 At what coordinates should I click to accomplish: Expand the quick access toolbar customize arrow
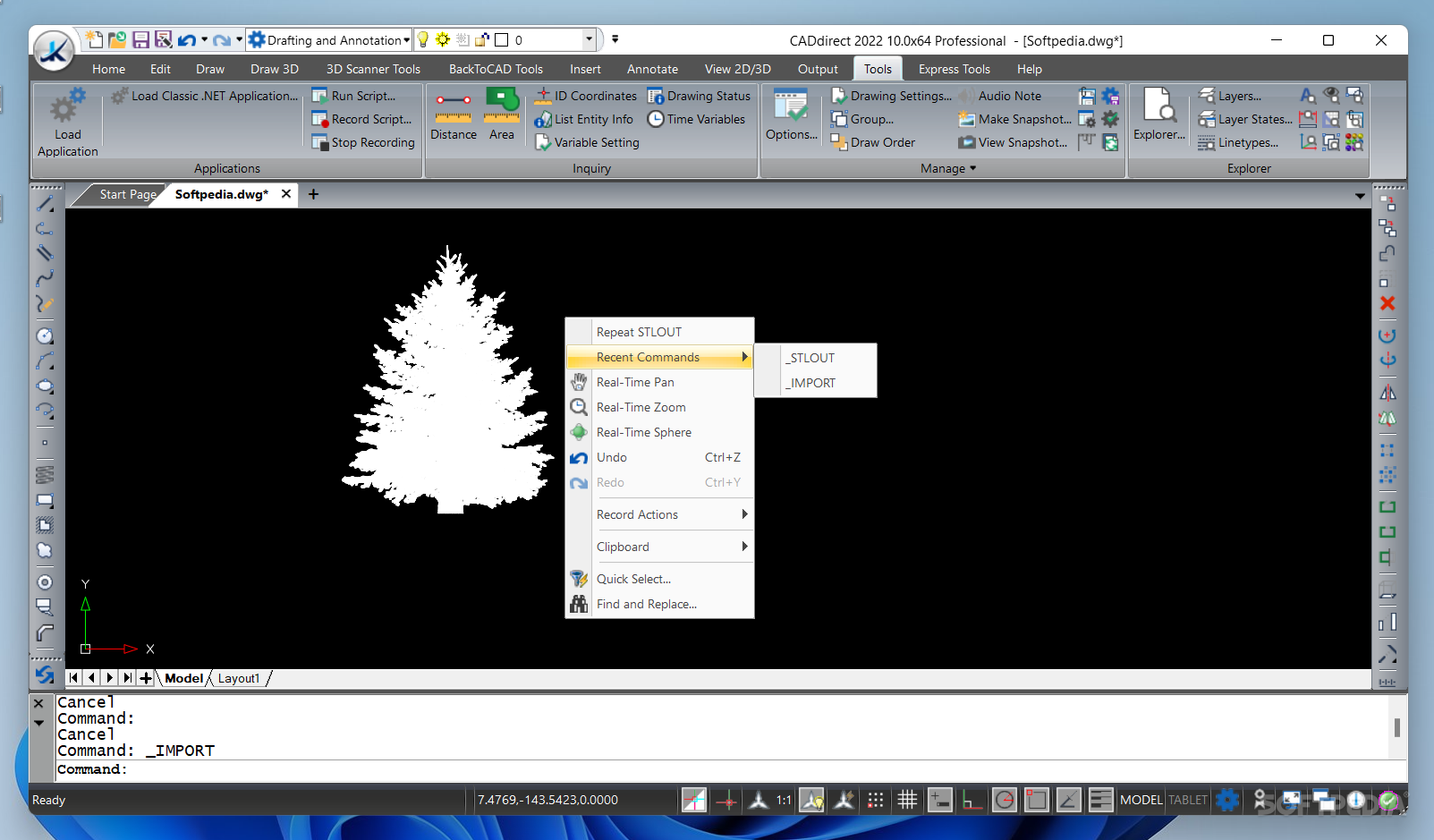pos(615,39)
